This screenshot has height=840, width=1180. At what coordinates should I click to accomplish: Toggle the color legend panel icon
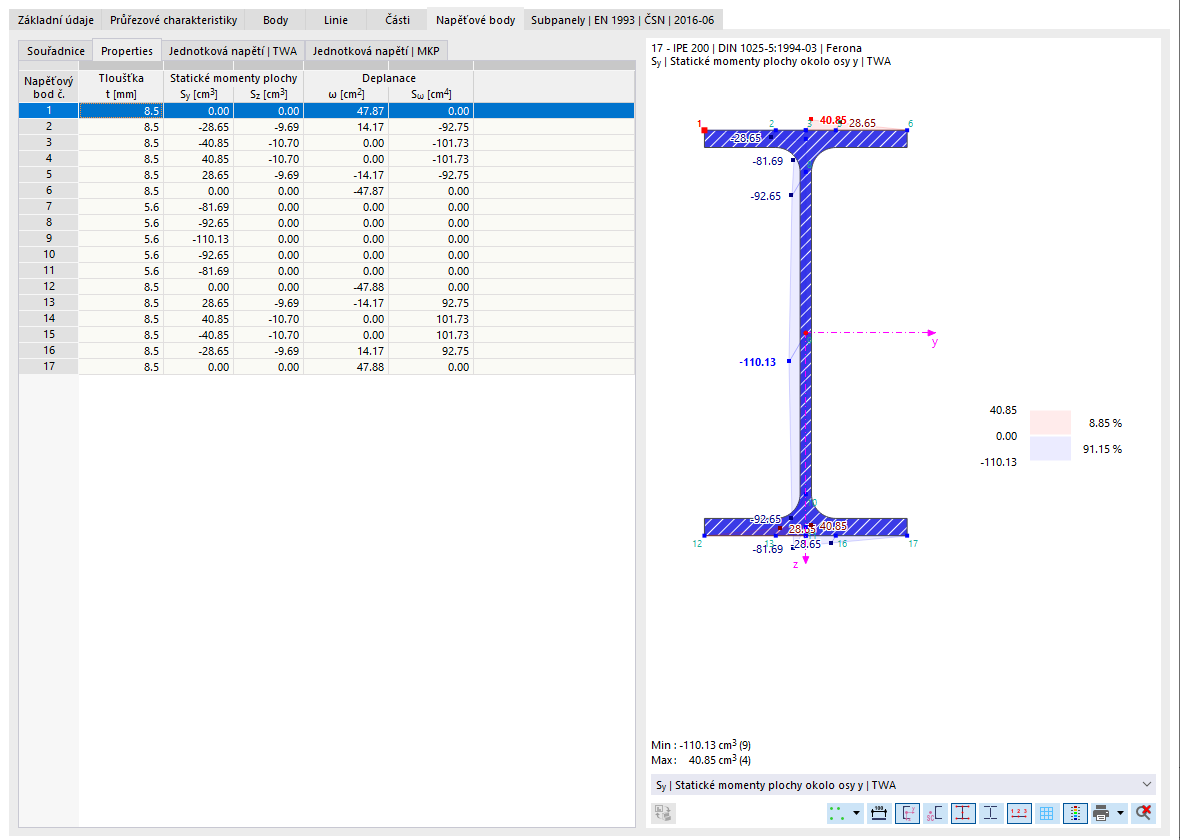[1075, 813]
